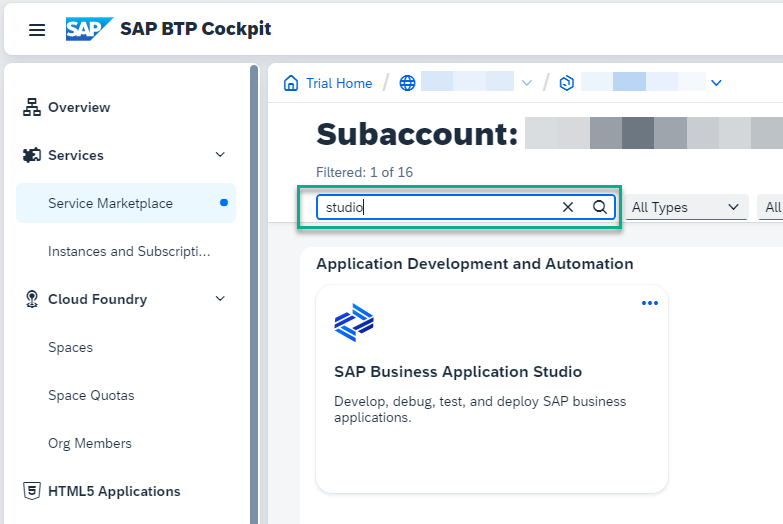This screenshot has width=783, height=524.
Task: Collapse the Services section
Action: tap(220, 155)
